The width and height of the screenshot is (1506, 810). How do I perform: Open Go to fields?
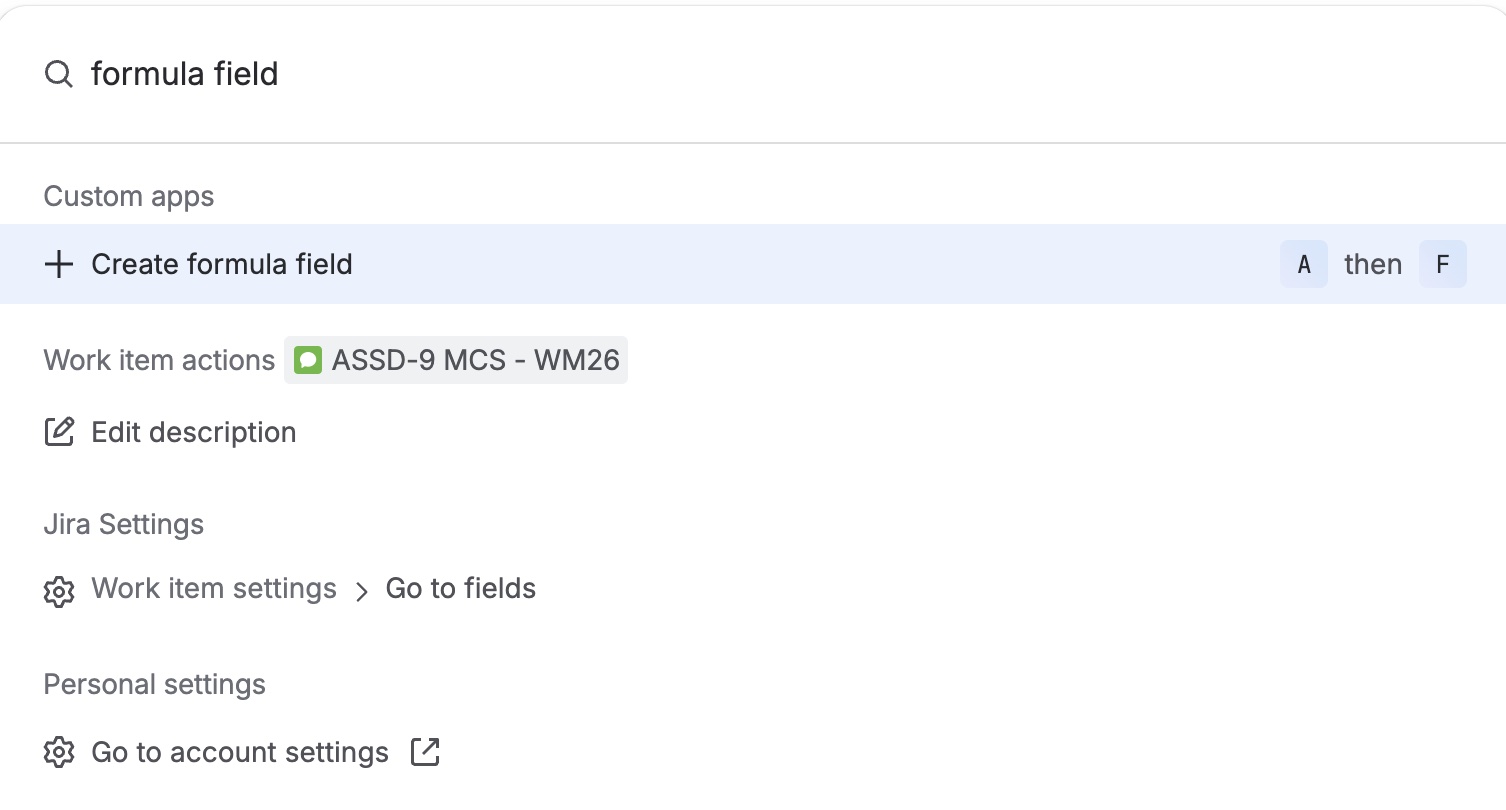461,588
